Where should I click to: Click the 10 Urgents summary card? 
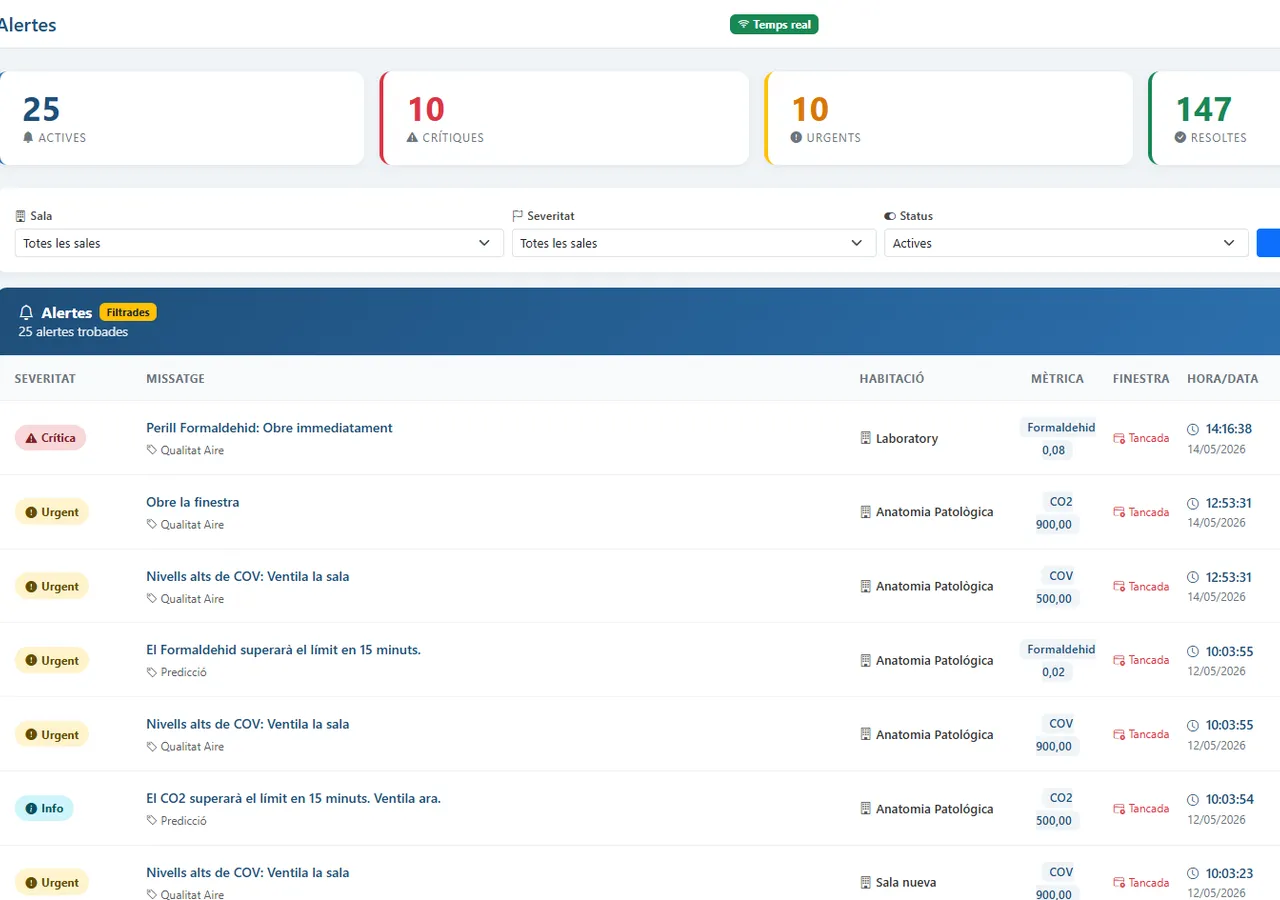pyautogui.click(x=948, y=118)
